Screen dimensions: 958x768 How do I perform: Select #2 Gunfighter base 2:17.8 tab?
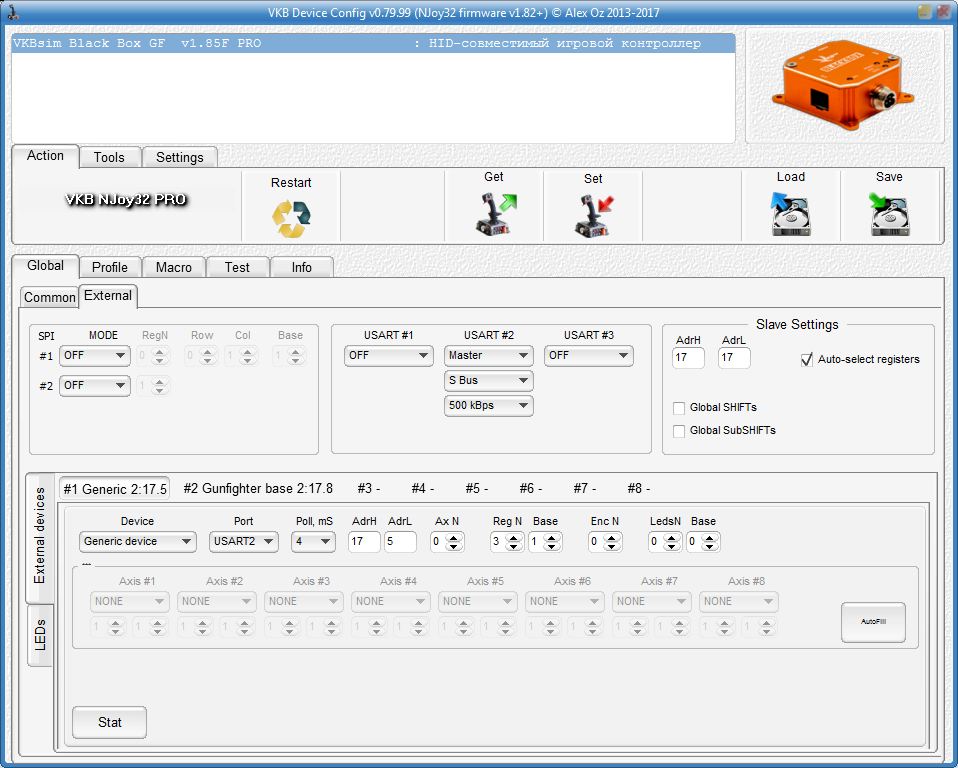coord(258,488)
